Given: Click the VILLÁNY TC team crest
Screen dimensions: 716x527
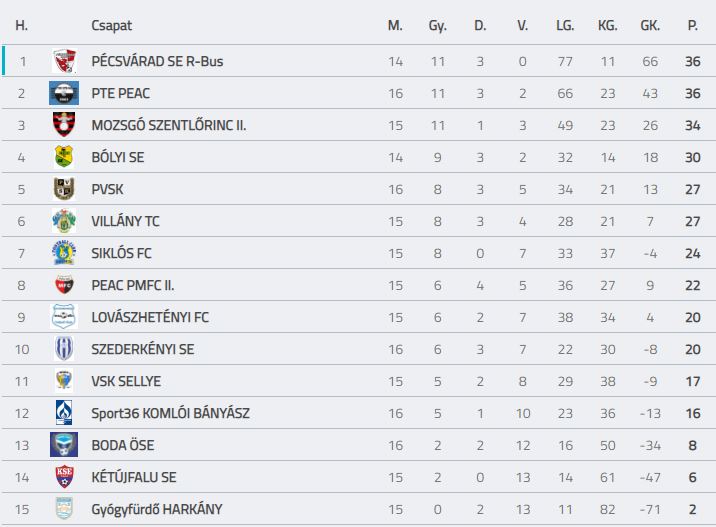Looking at the screenshot, I should 64,221.
